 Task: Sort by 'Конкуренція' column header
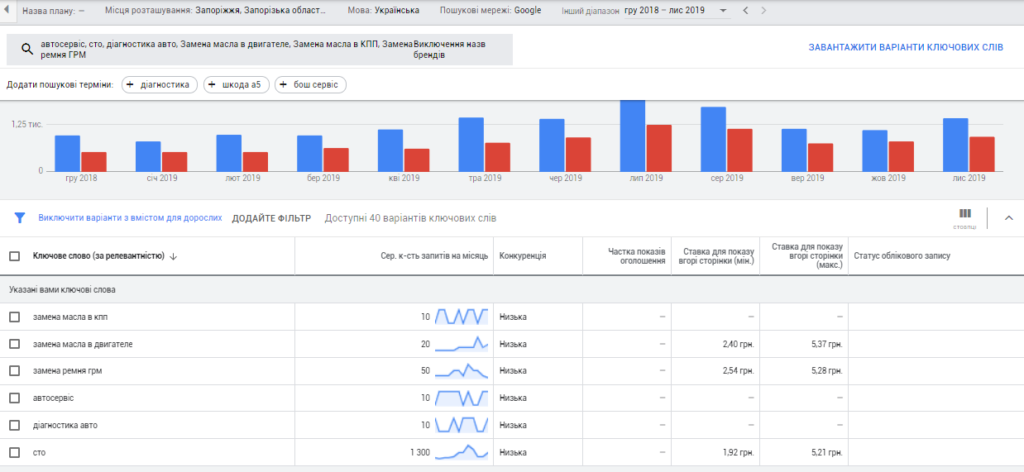523,257
